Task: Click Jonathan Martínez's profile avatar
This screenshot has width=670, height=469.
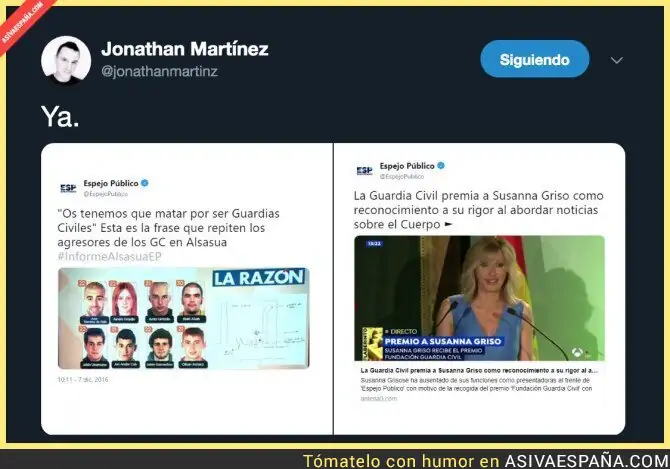Action: tap(66, 60)
